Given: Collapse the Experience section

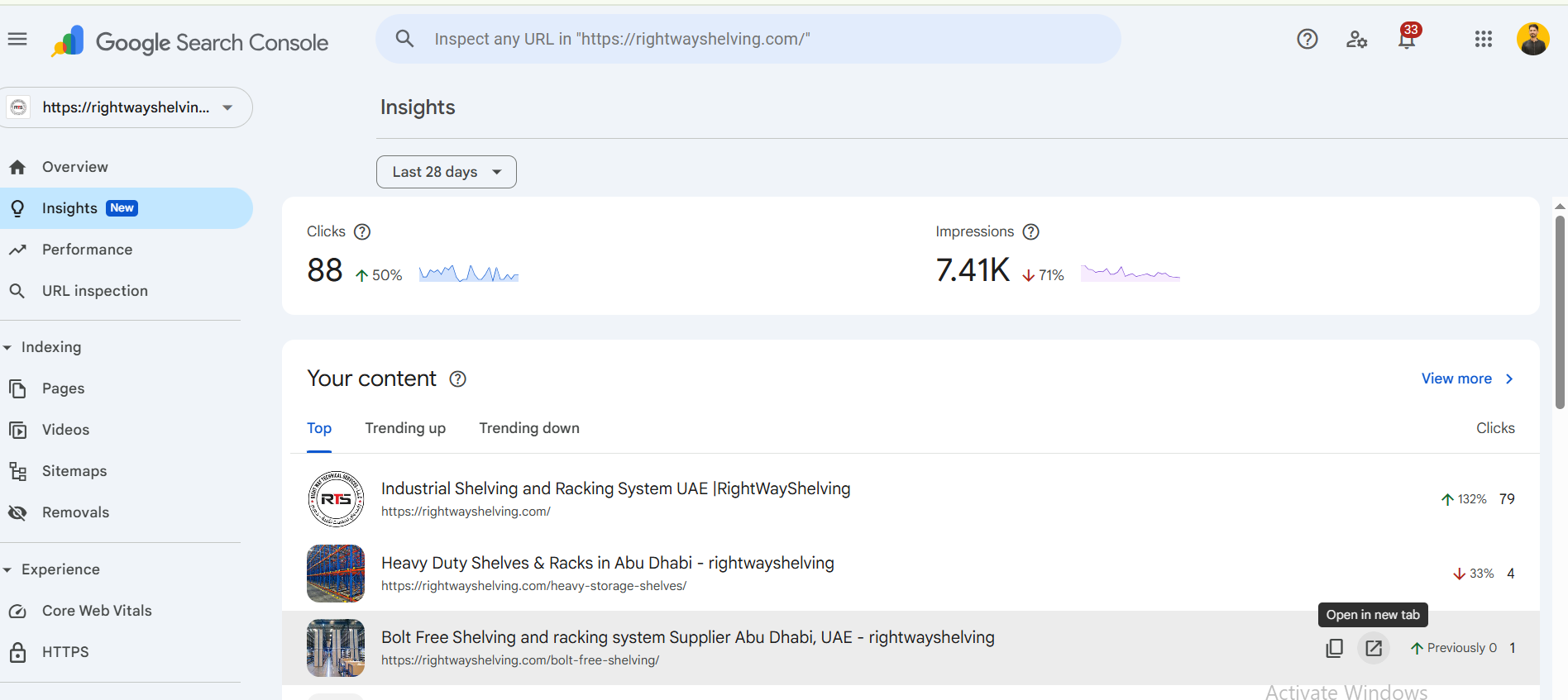Looking at the screenshot, I should click(7, 569).
